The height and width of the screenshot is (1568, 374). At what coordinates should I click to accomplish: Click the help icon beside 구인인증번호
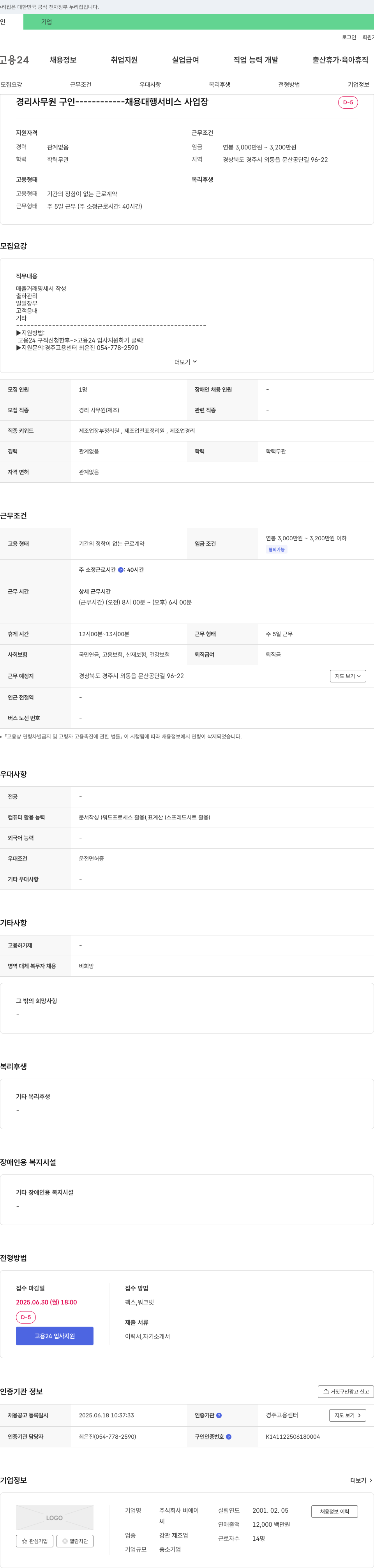228,1436
